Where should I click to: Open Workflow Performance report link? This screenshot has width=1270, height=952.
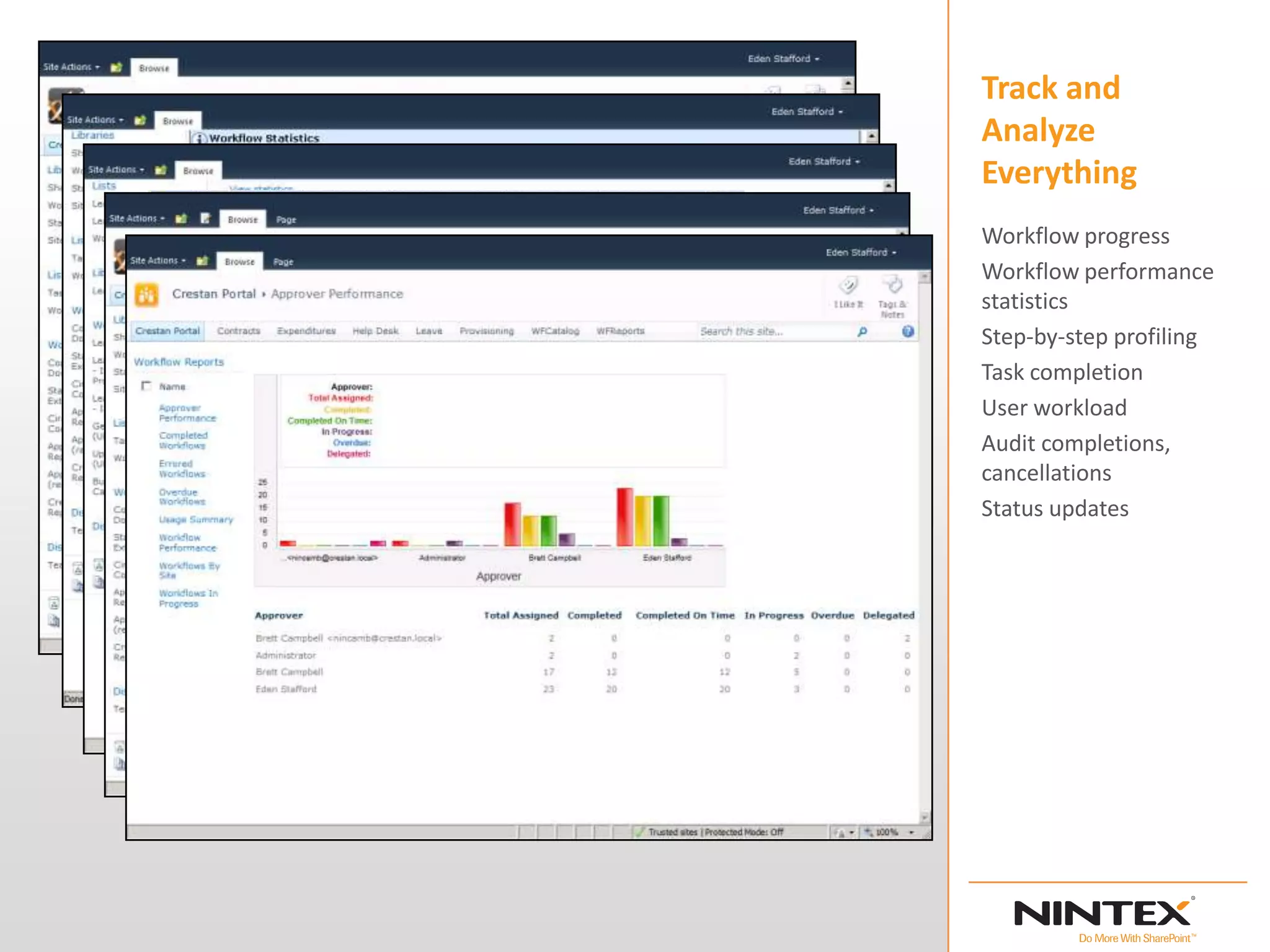pyautogui.click(x=187, y=543)
